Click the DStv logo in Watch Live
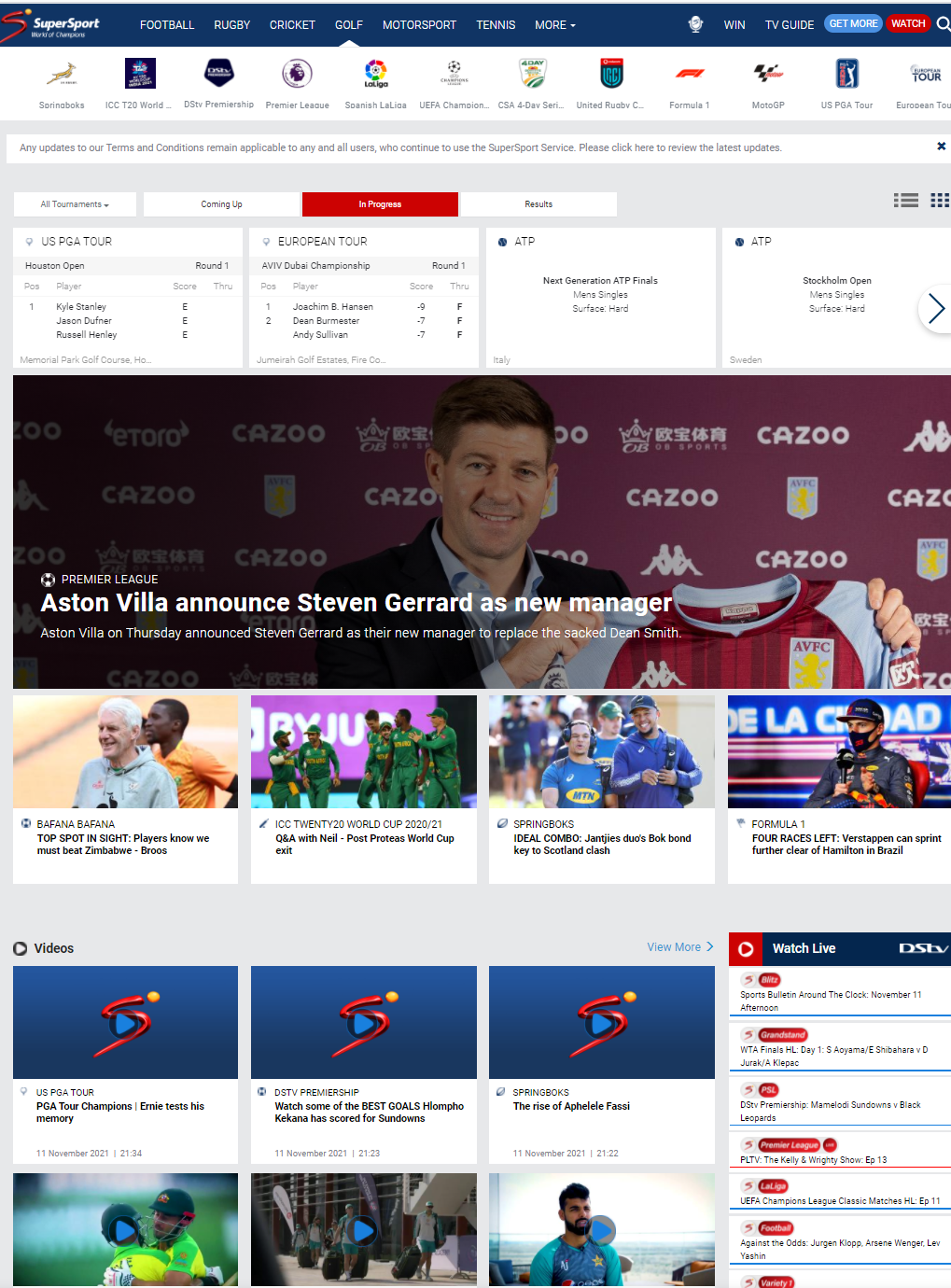951x1288 pixels. coord(923,948)
